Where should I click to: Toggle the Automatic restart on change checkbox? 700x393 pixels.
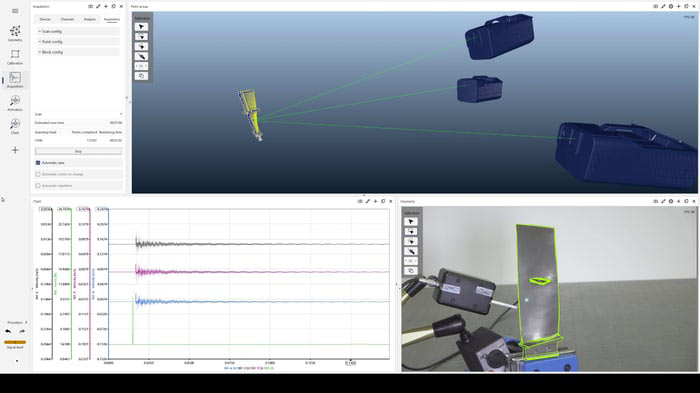point(38,174)
